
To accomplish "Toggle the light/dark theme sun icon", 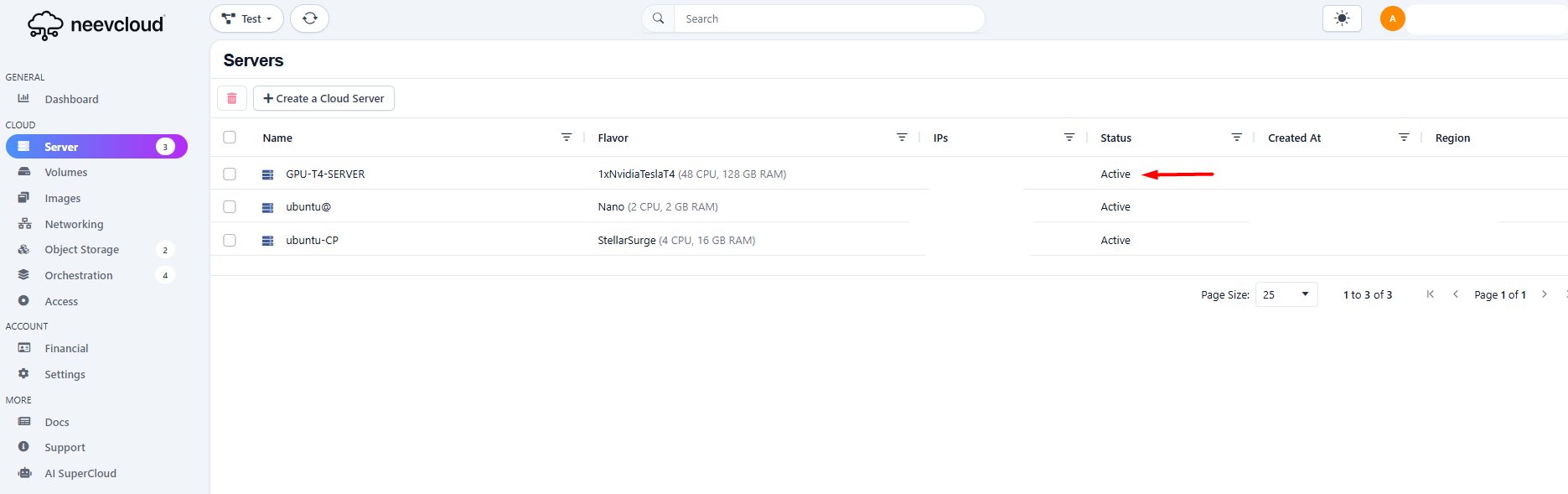I will pyautogui.click(x=1342, y=18).
